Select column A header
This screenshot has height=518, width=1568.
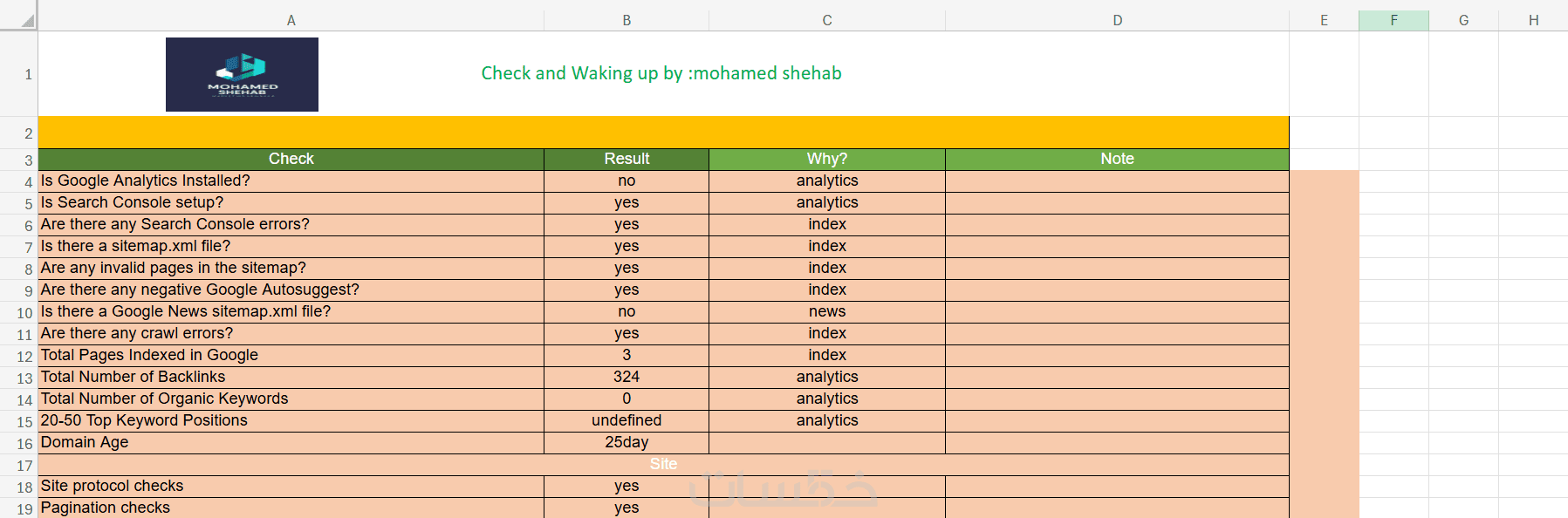pos(291,20)
